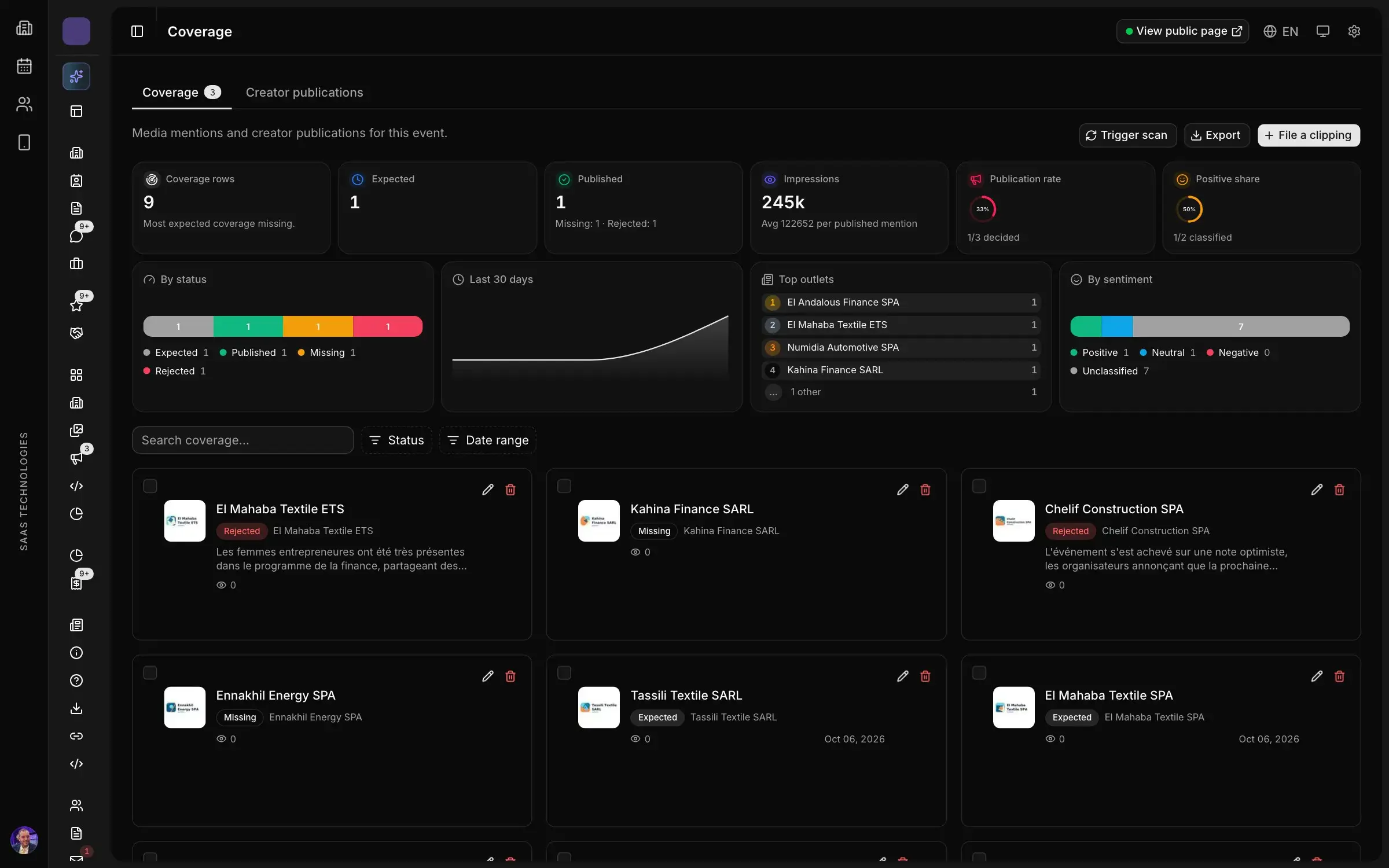Open the help question-mark icon in sidebar

click(x=76, y=681)
